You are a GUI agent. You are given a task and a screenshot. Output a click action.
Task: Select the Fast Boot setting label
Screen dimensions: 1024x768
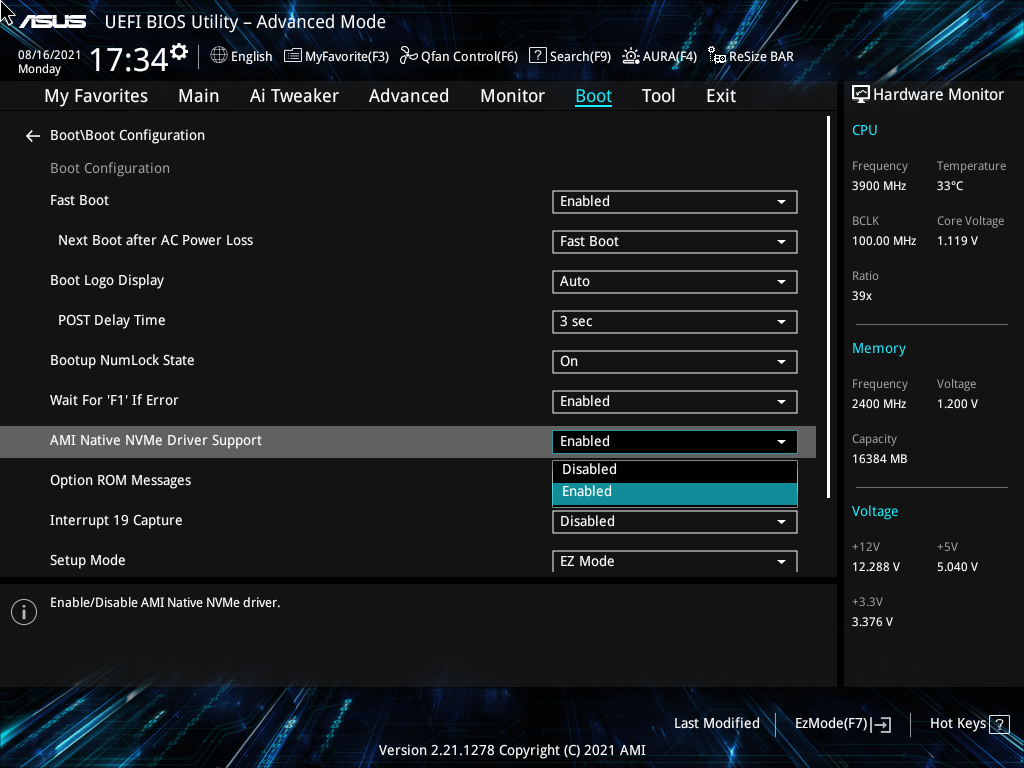pos(80,200)
